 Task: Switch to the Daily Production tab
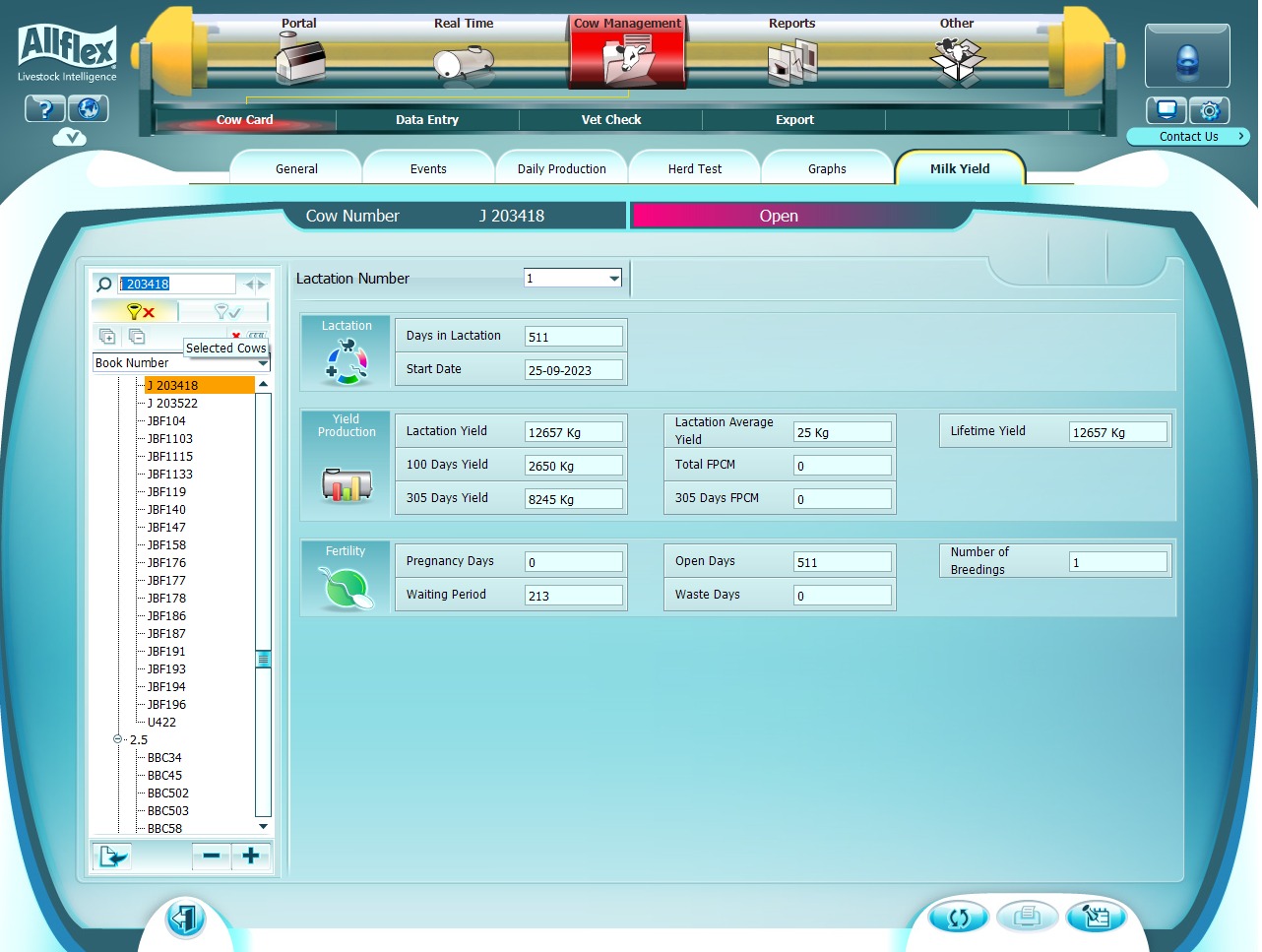561,169
